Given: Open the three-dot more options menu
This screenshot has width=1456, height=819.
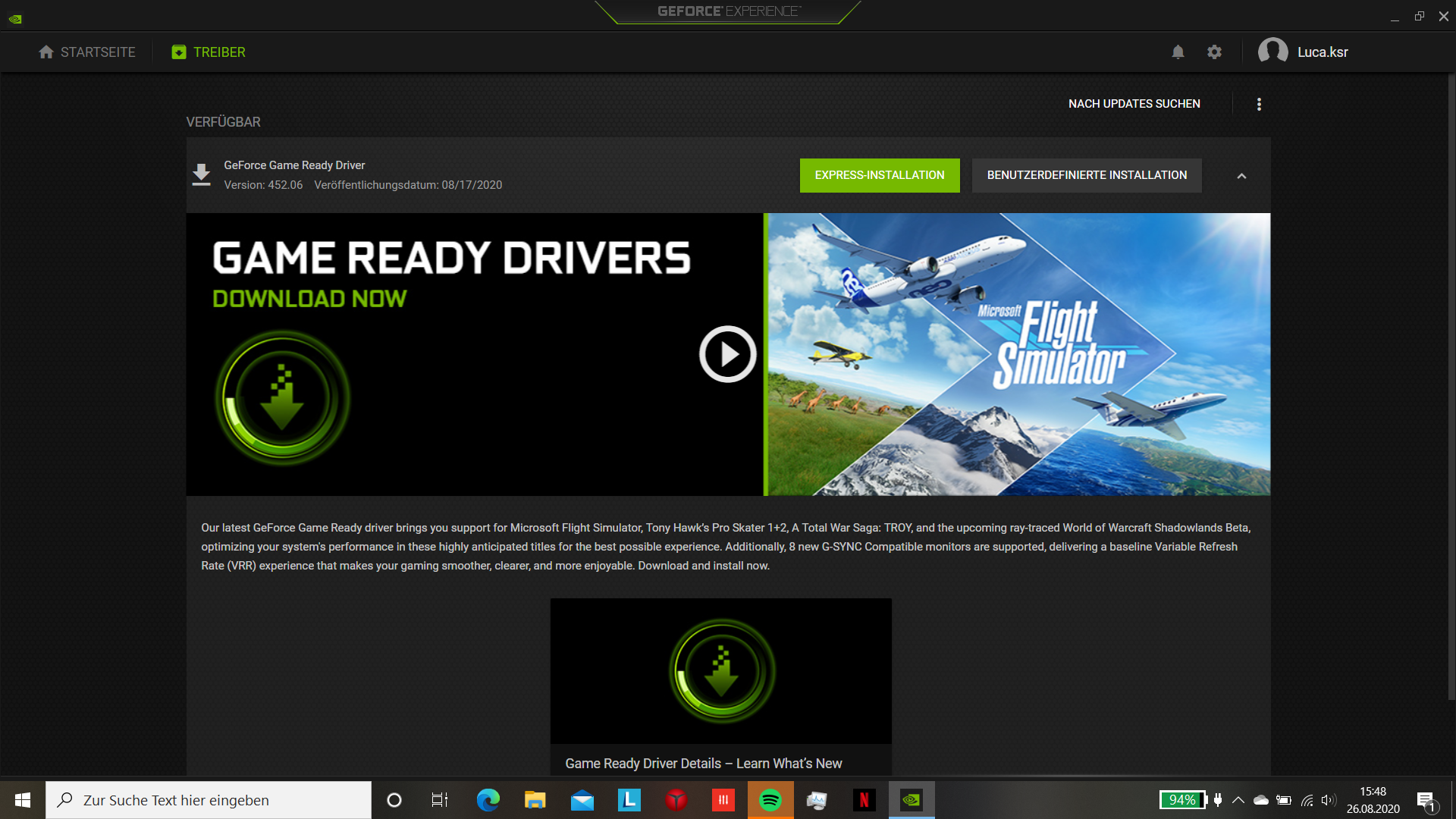Looking at the screenshot, I should [1259, 104].
